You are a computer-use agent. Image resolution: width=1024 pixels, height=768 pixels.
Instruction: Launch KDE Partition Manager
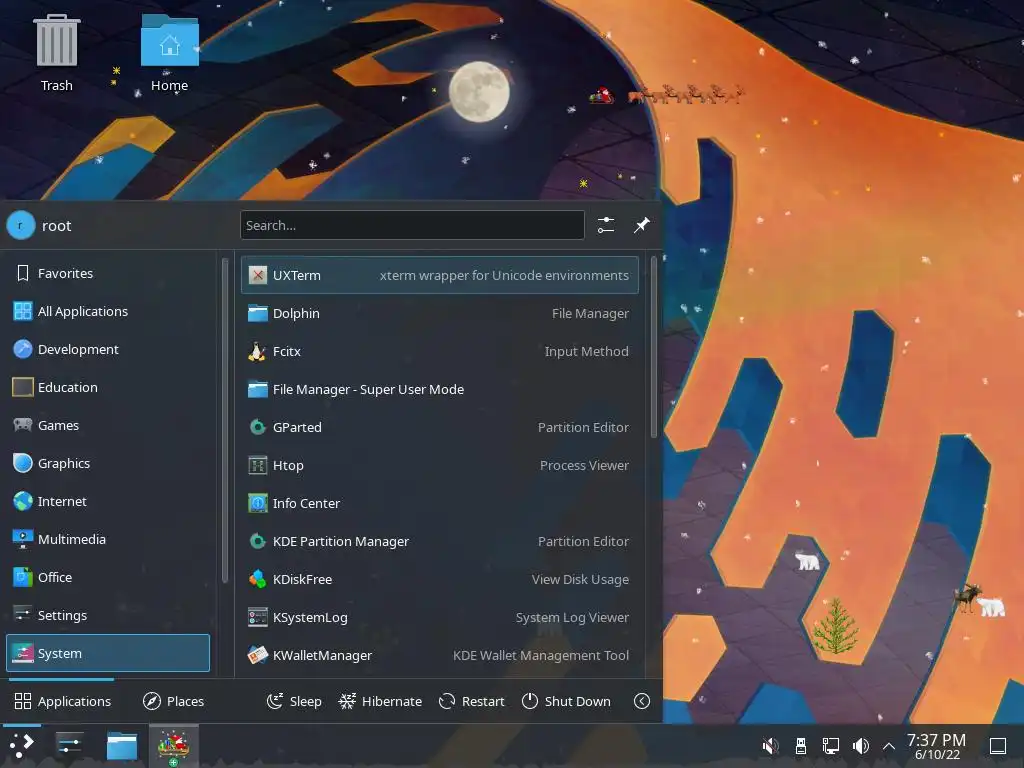click(440, 541)
